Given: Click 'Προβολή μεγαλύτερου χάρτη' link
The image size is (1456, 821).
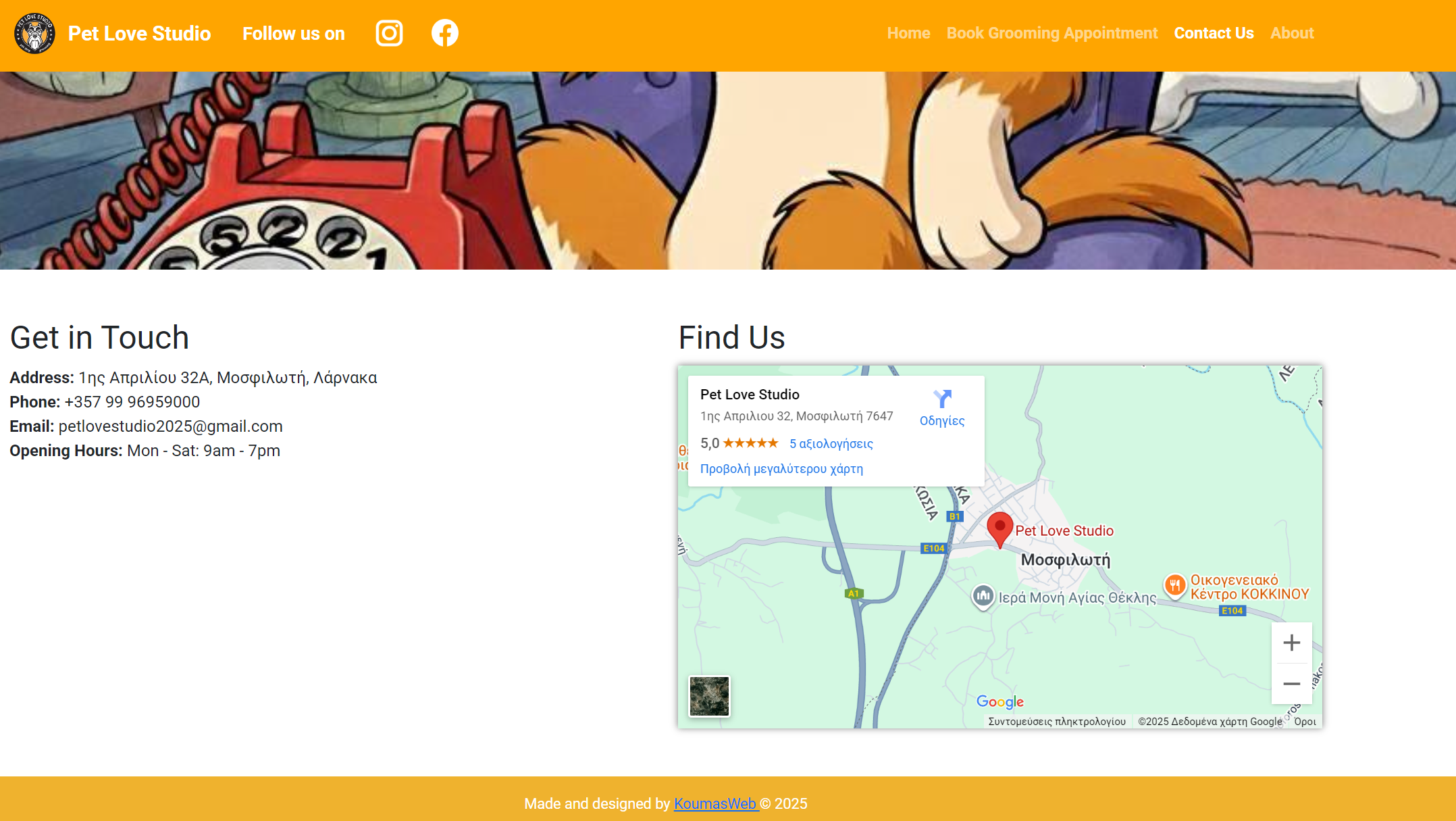Looking at the screenshot, I should point(781,469).
